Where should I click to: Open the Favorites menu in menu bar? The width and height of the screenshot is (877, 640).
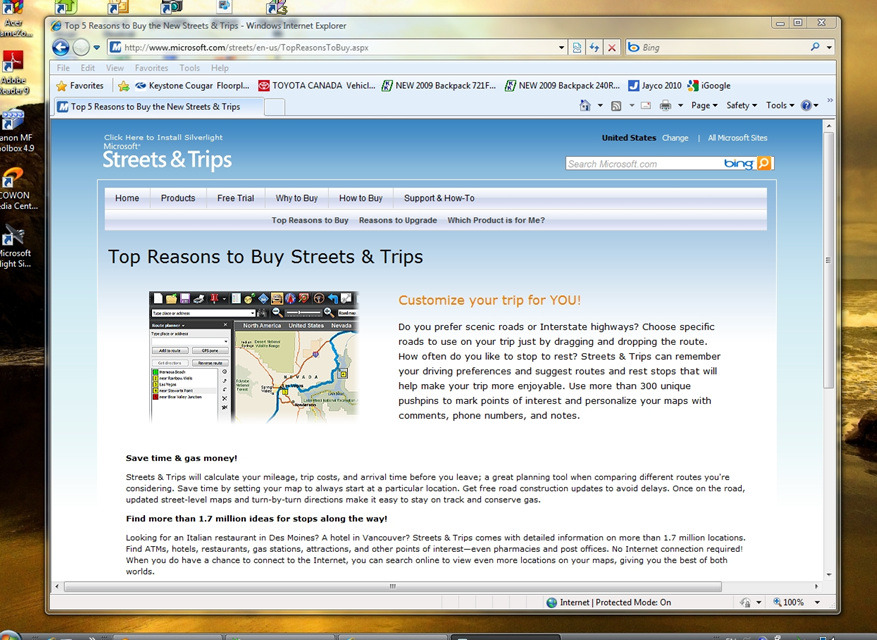coord(151,68)
